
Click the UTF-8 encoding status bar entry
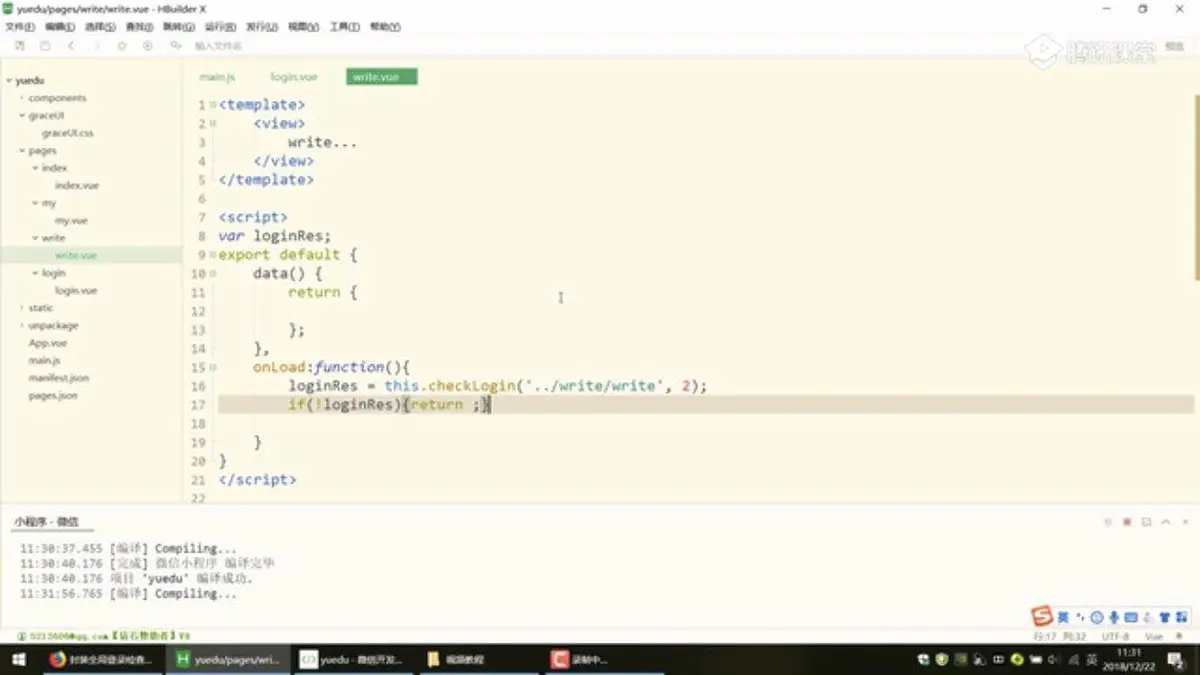point(1115,636)
